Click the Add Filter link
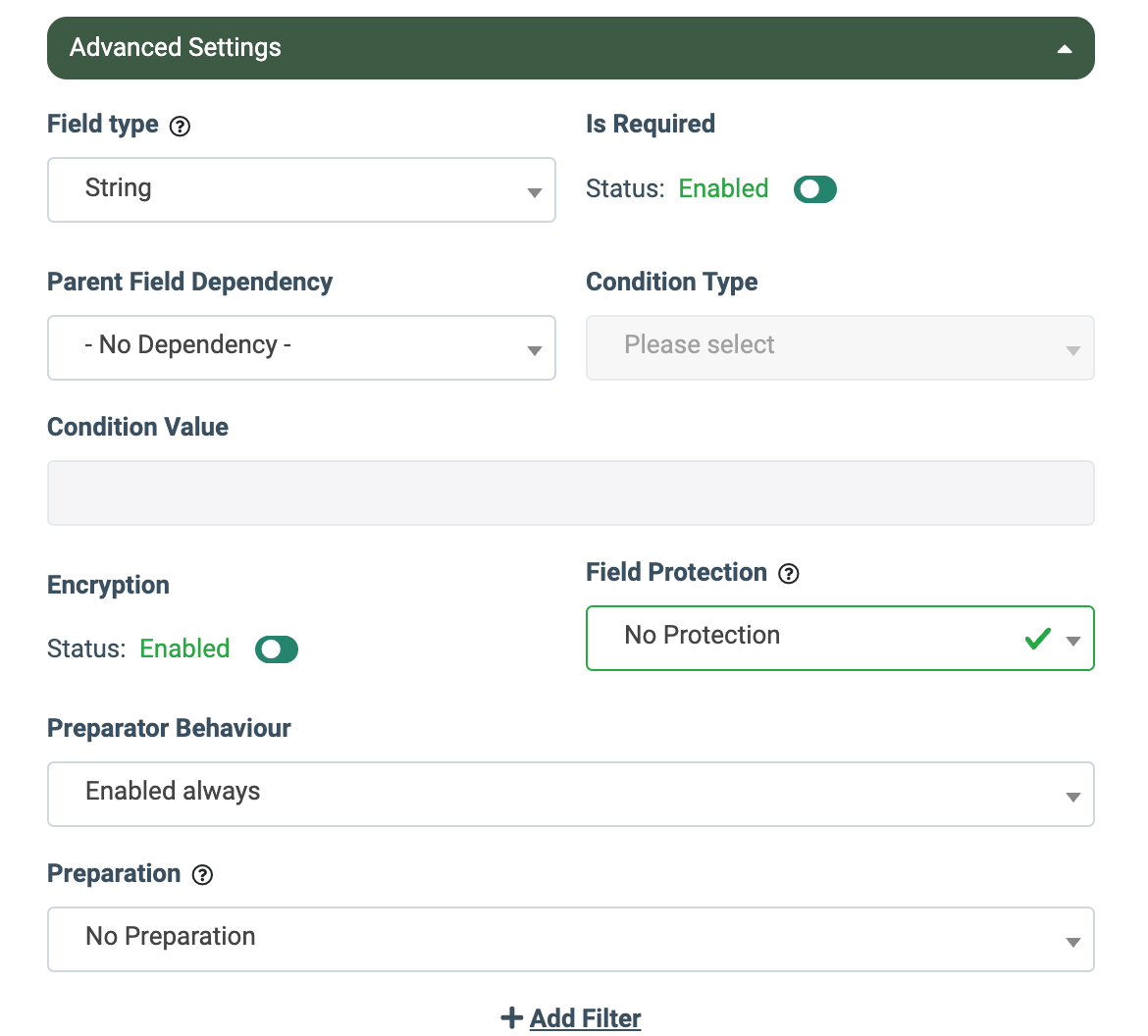This screenshot has height=1036, width=1148. pyautogui.click(x=585, y=1018)
